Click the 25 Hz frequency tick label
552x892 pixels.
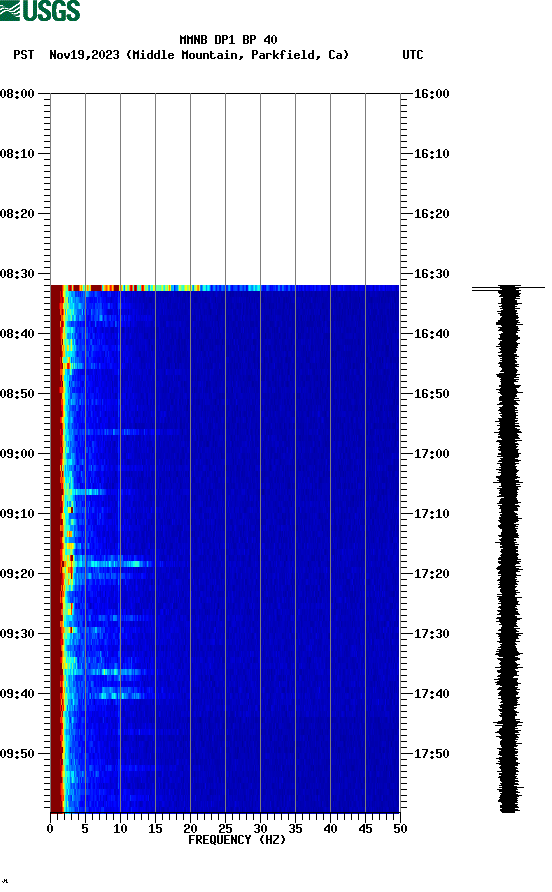point(225,829)
